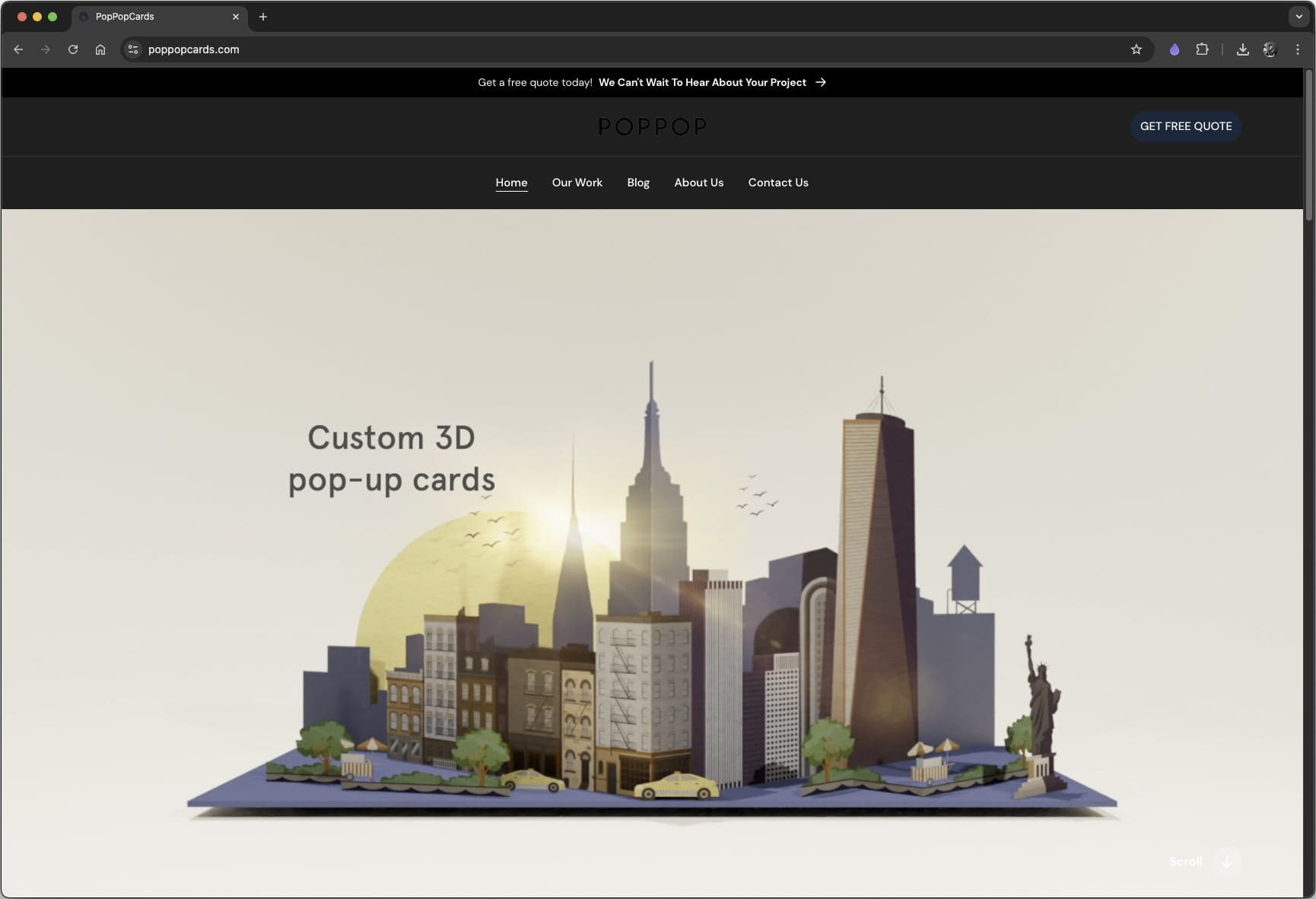Click the browser forward arrow

click(46, 49)
